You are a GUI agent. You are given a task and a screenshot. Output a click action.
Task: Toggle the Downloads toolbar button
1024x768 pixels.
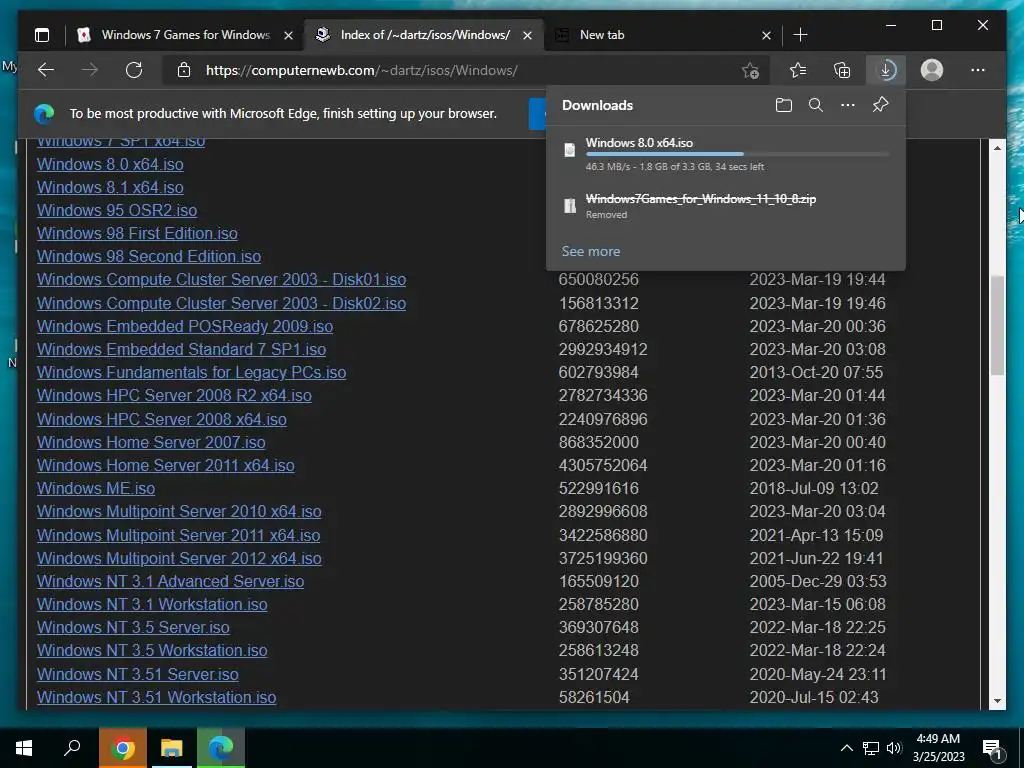(x=886, y=70)
